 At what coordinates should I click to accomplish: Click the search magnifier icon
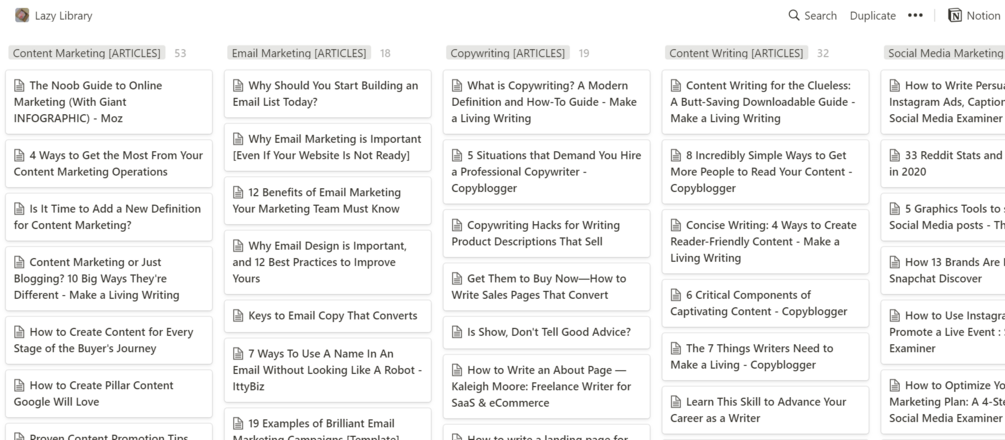pos(794,16)
